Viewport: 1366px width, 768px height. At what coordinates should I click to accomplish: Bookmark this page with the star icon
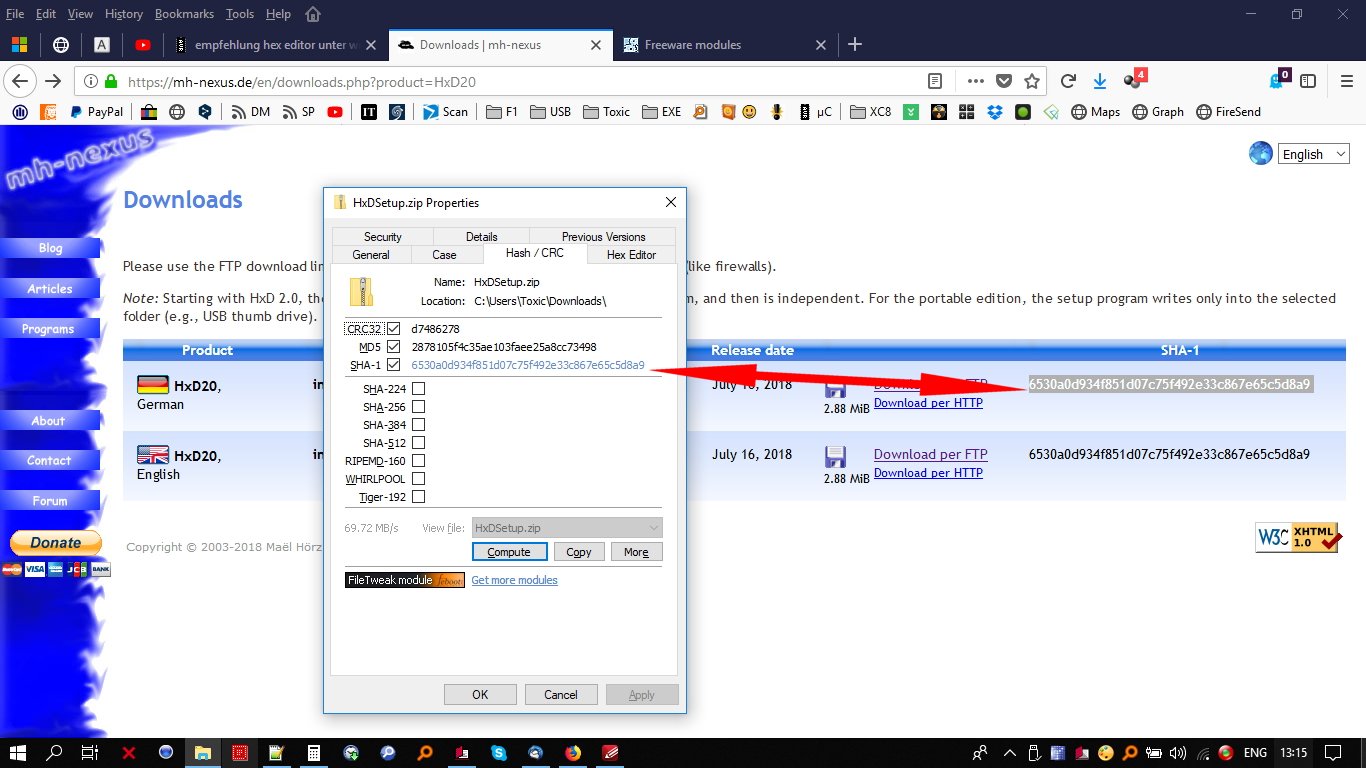coord(1032,81)
